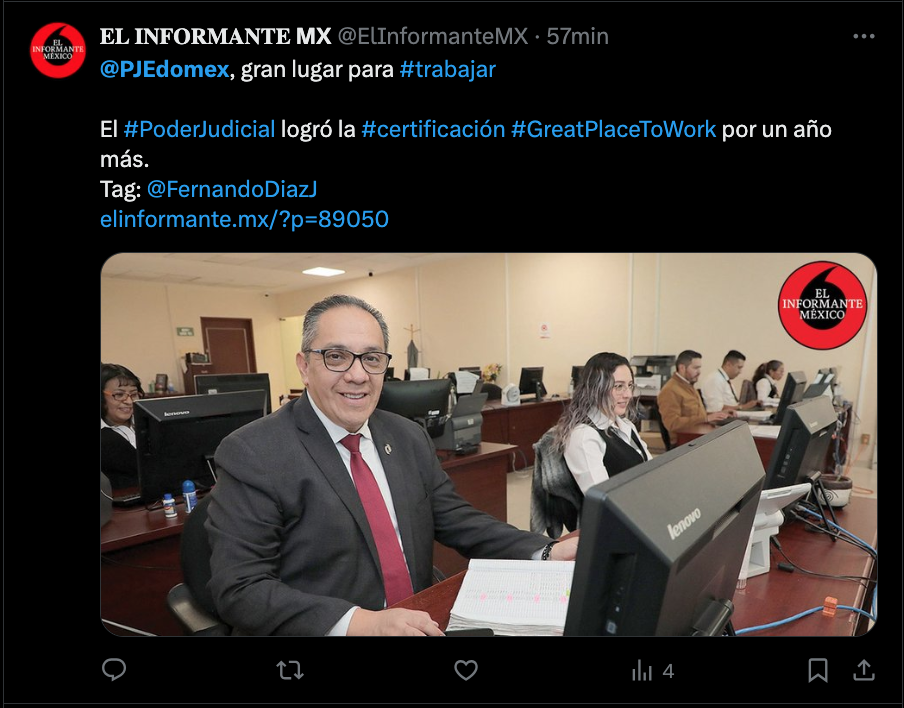904x708 pixels.
Task: Open @FernandoDiazJ profile mention
Action: pyautogui.click(x=232, y=189)
